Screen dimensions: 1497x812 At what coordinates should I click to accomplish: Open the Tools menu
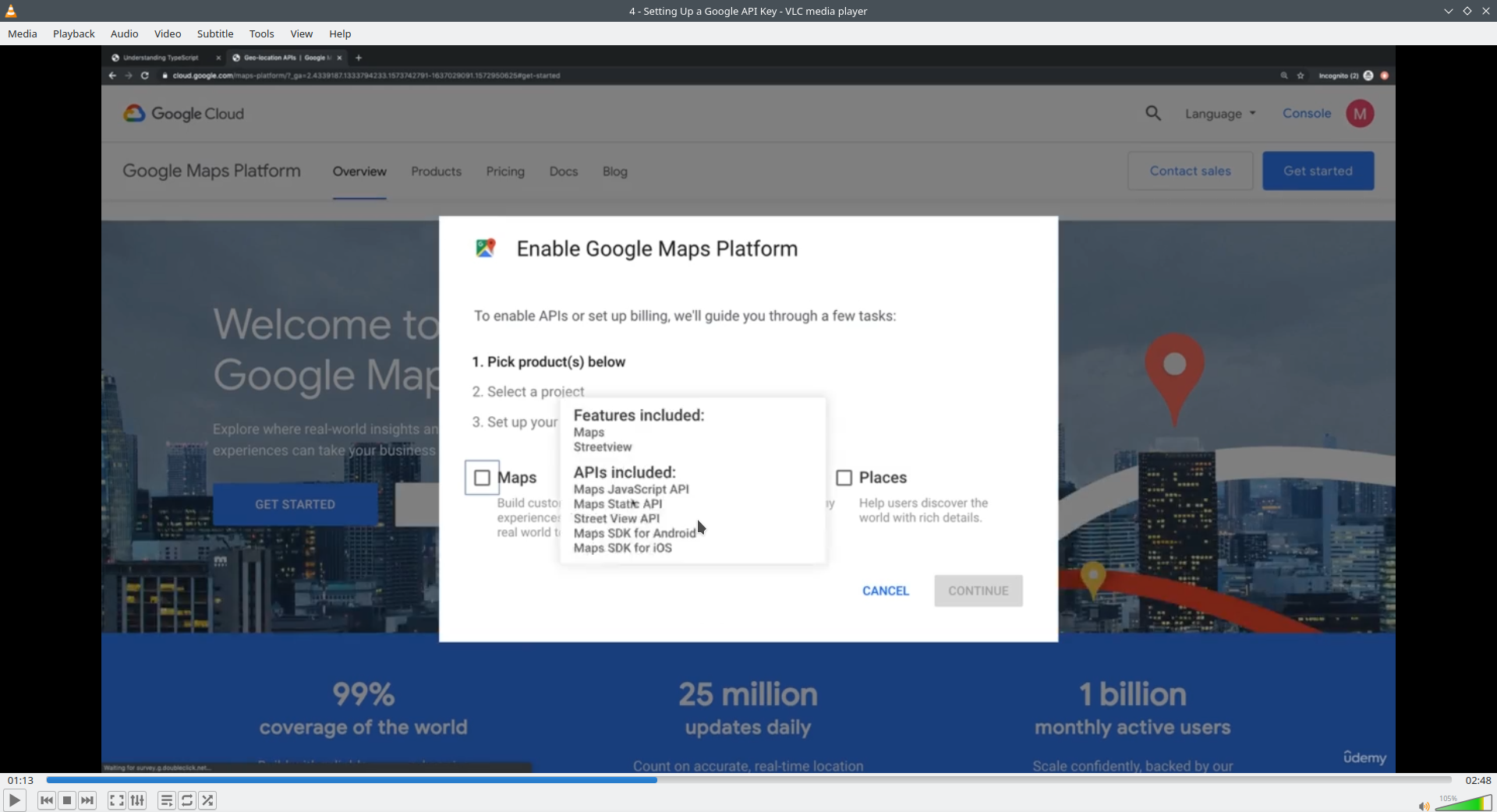(262, 34)
